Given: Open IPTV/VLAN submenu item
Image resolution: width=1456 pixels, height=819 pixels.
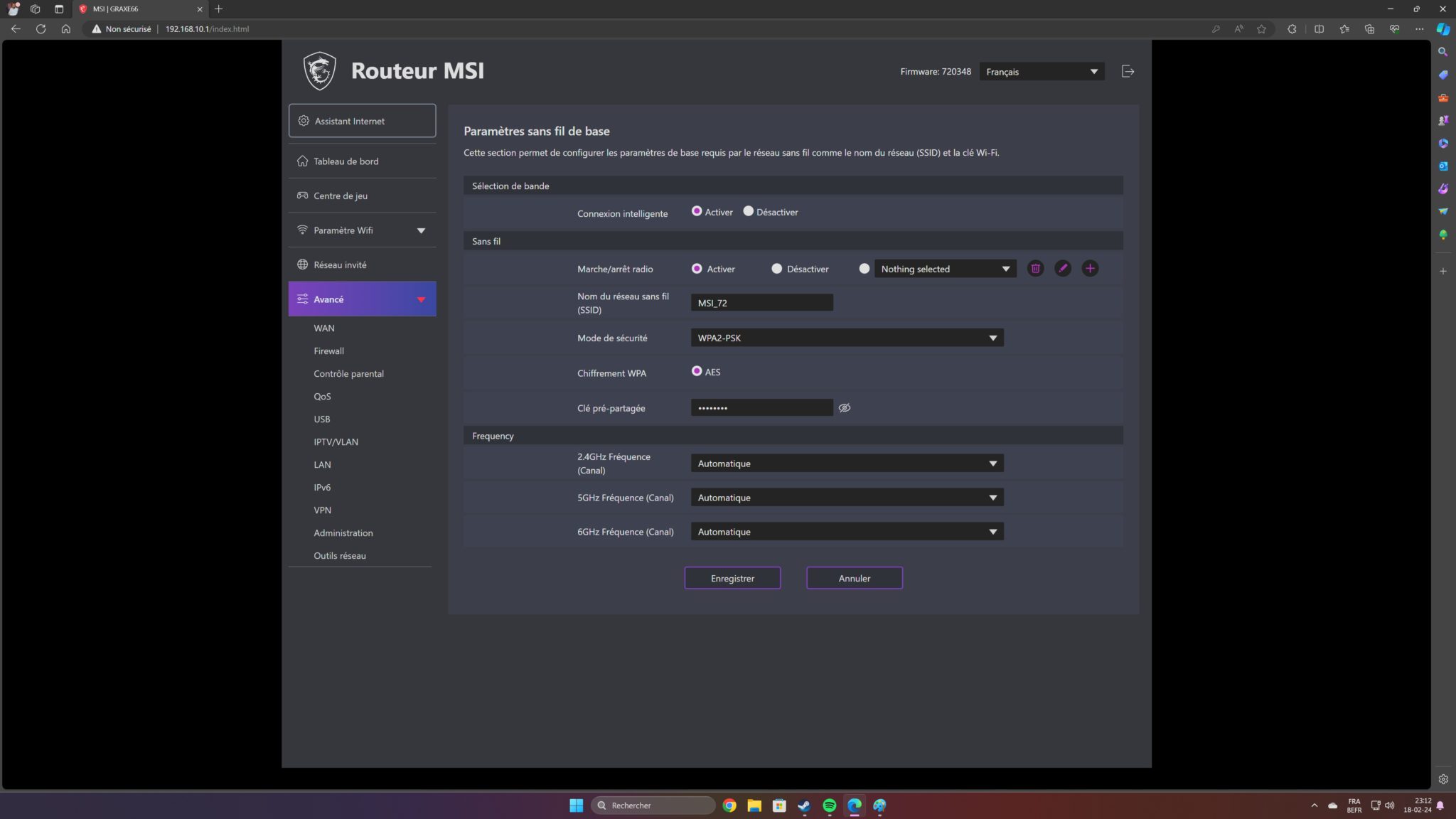Looking at the screenshot, I should click(336, 441).
